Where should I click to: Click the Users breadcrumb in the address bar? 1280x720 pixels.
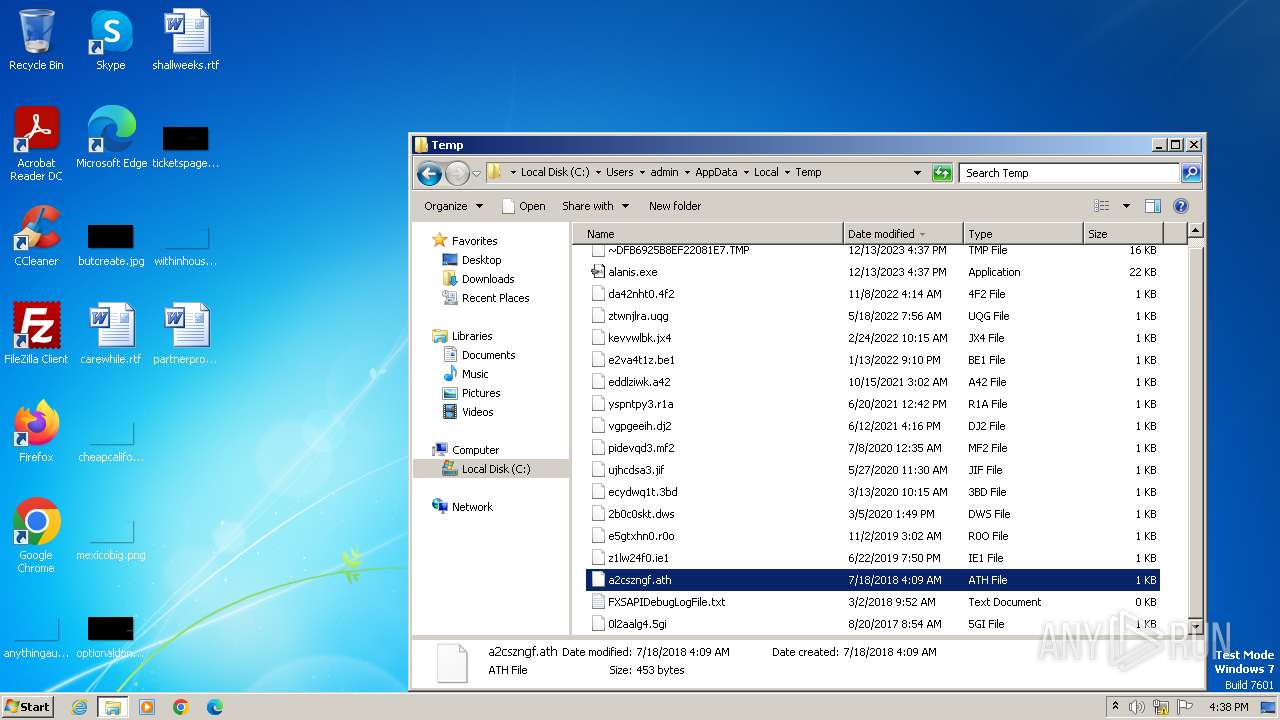pyautogui.click(x=620, y=172)
